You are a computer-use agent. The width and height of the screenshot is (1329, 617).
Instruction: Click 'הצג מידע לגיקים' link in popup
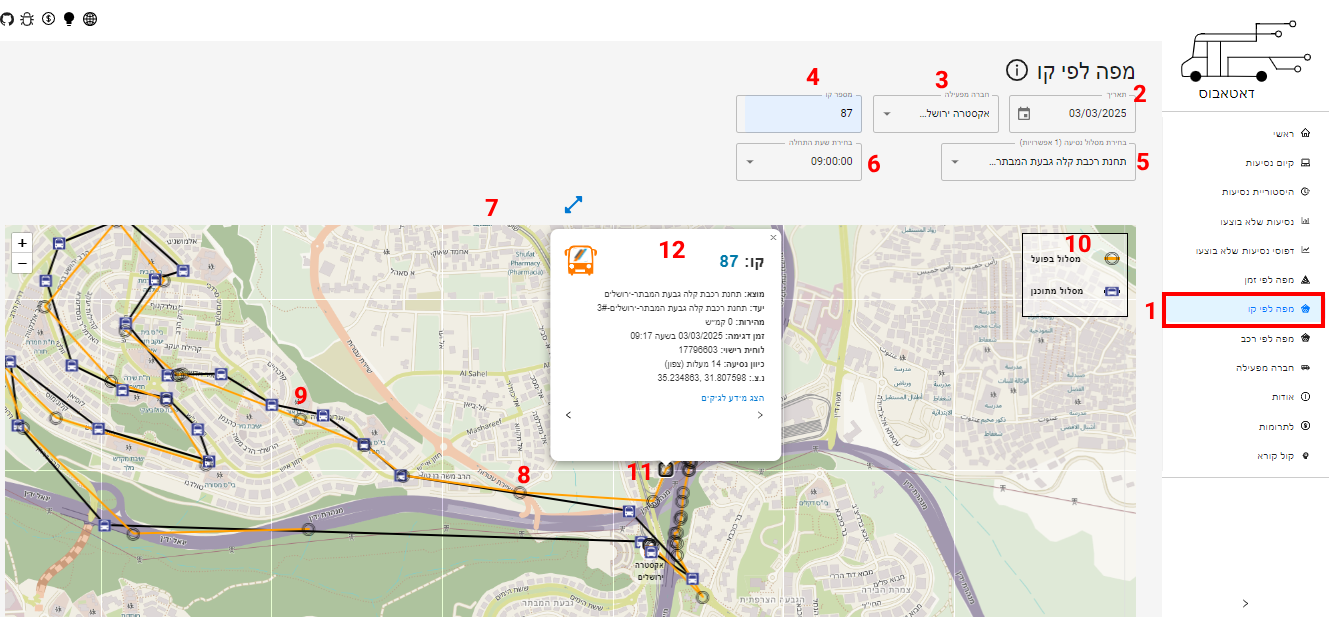click(732, 398)
